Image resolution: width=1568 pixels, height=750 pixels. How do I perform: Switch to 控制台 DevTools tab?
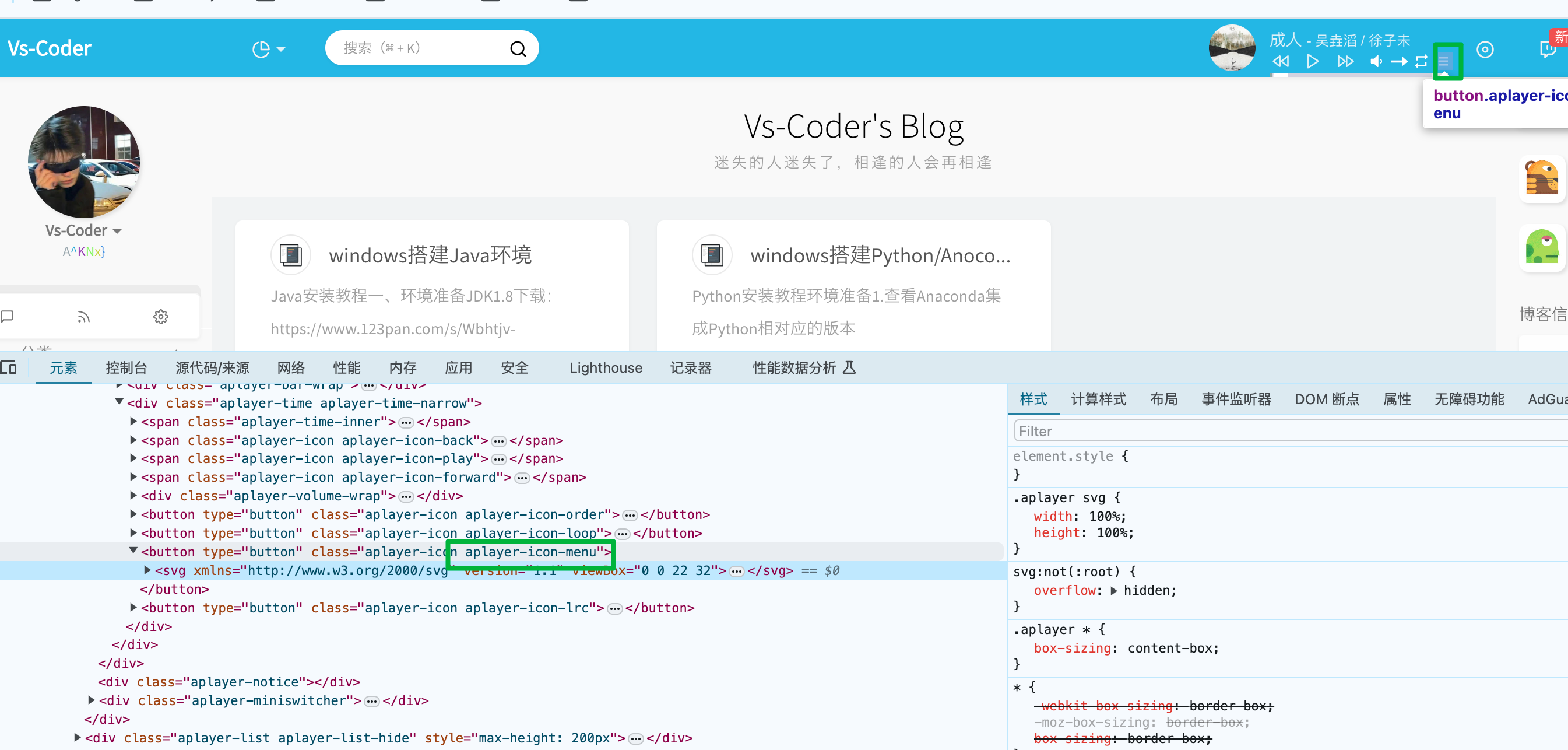click(126, 367)
